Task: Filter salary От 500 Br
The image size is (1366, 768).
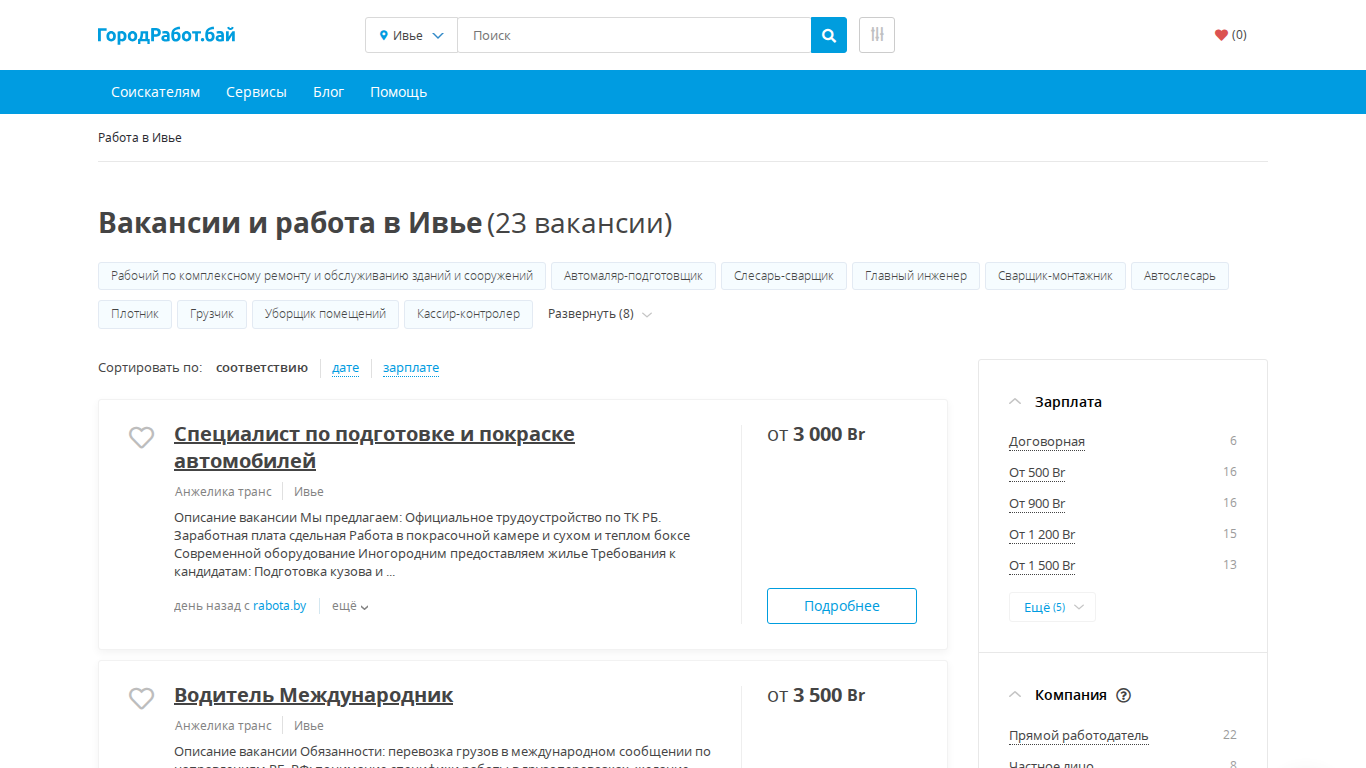Action: pos(1037,472)
